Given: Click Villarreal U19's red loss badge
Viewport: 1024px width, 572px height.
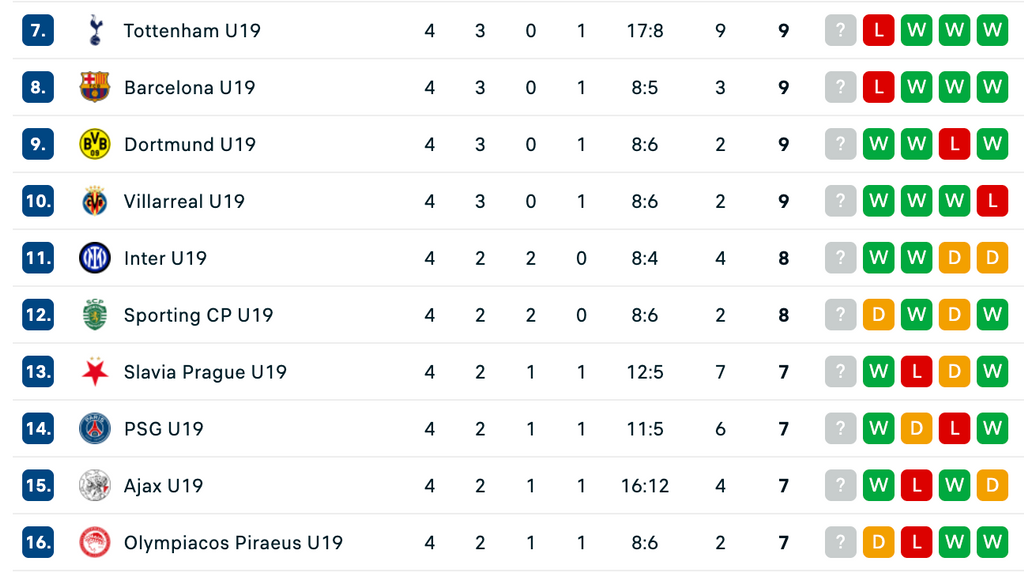Looking at the screenshot, I should [x=992, y=201].
